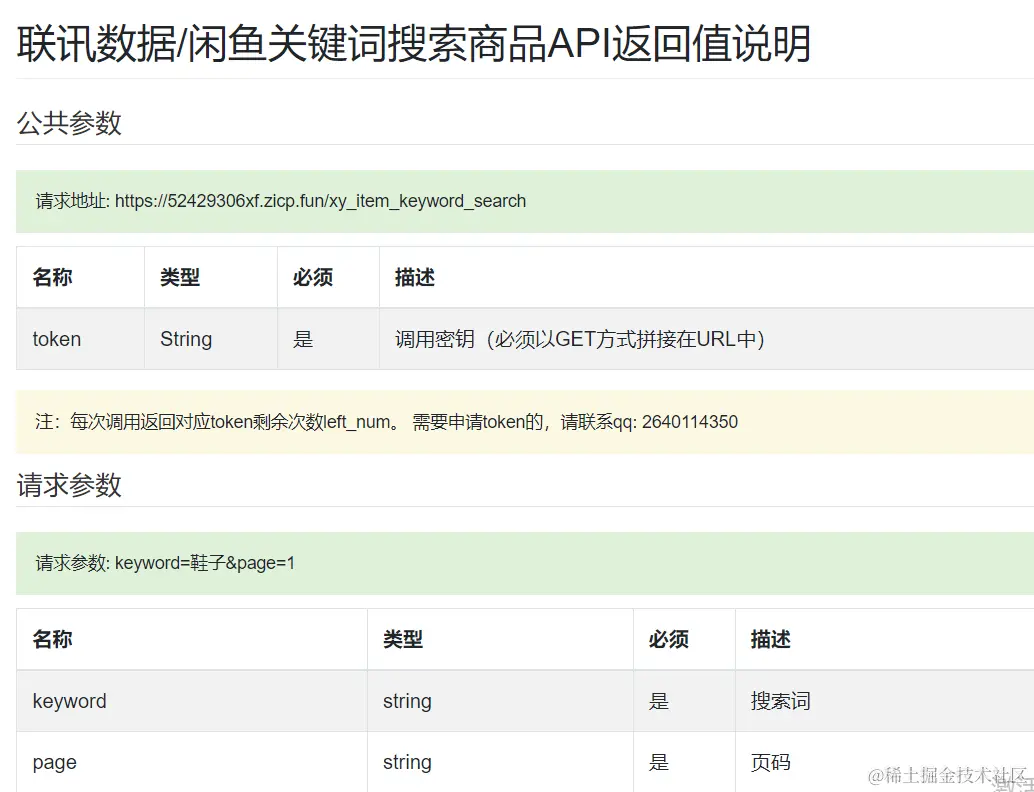Click the 页码 description cell

pos(884,762)
